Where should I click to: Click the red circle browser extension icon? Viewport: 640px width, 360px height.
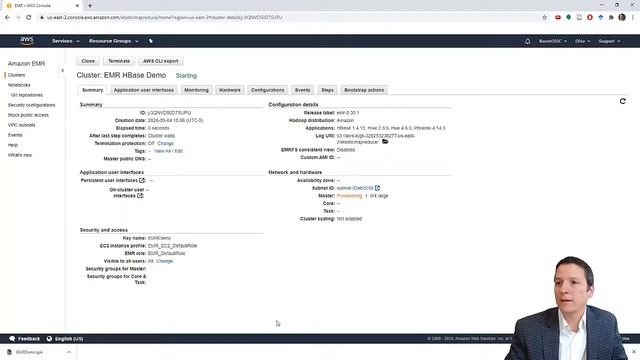point(590,18)
